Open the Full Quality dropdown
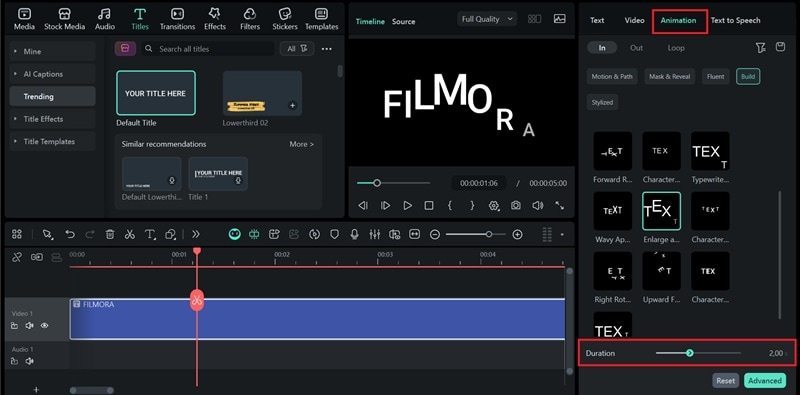Viewport: 800px width, 395px height. 487,19
